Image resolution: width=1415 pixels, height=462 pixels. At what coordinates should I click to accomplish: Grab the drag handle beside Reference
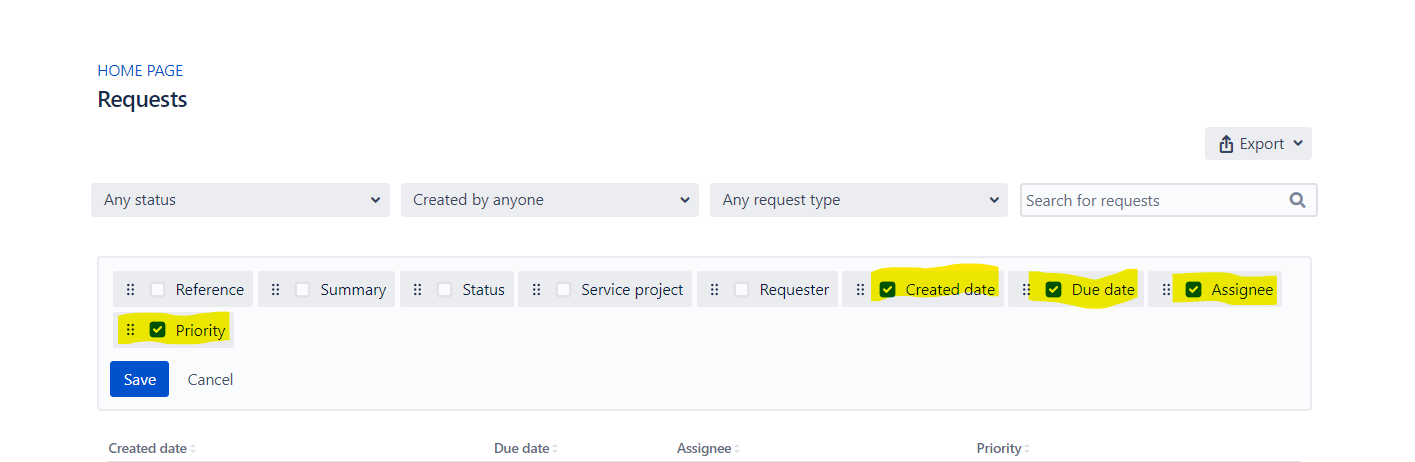click(x=130, y=290)
